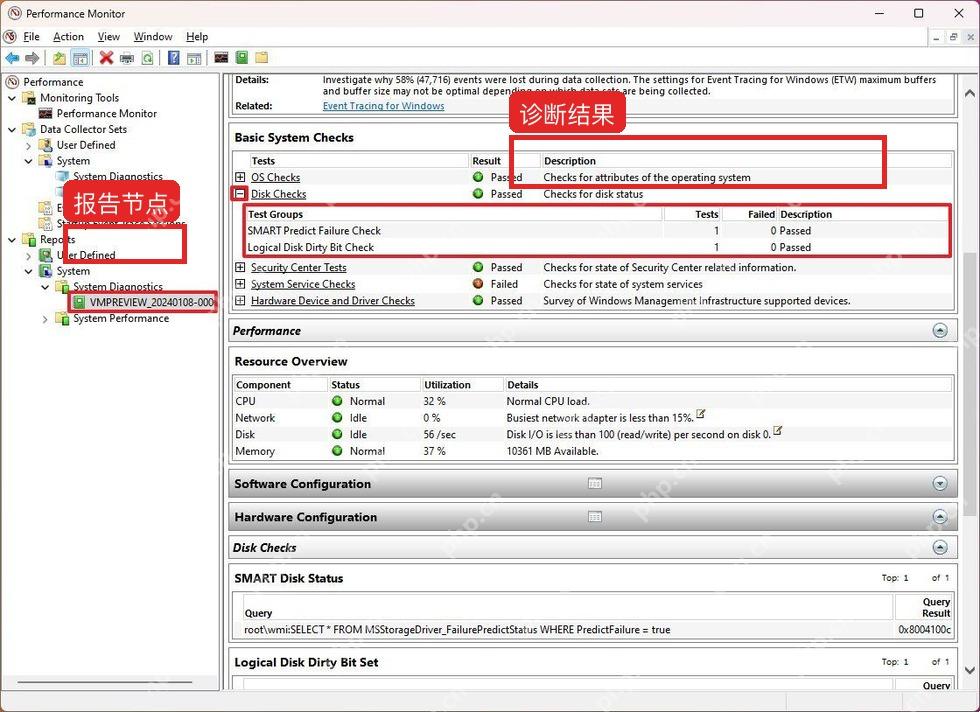This screenshot has height=712, width=980.
Task: Open help with the blue question-mark icon
Action: coord(174,58)
